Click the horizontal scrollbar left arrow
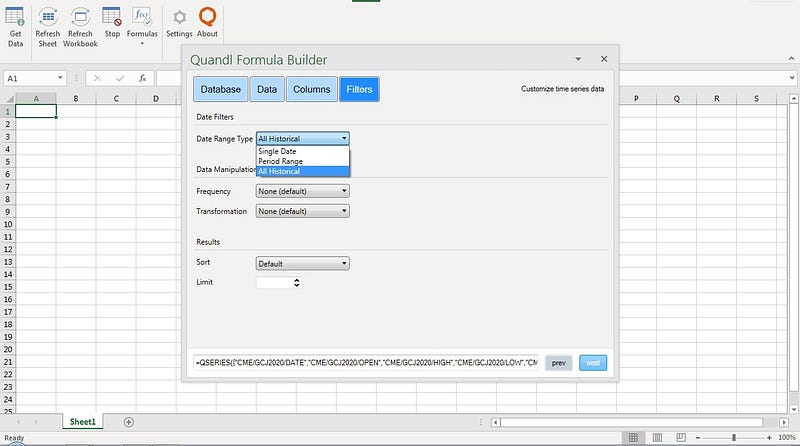Viewport: 800px width, 446px height. 495,423
